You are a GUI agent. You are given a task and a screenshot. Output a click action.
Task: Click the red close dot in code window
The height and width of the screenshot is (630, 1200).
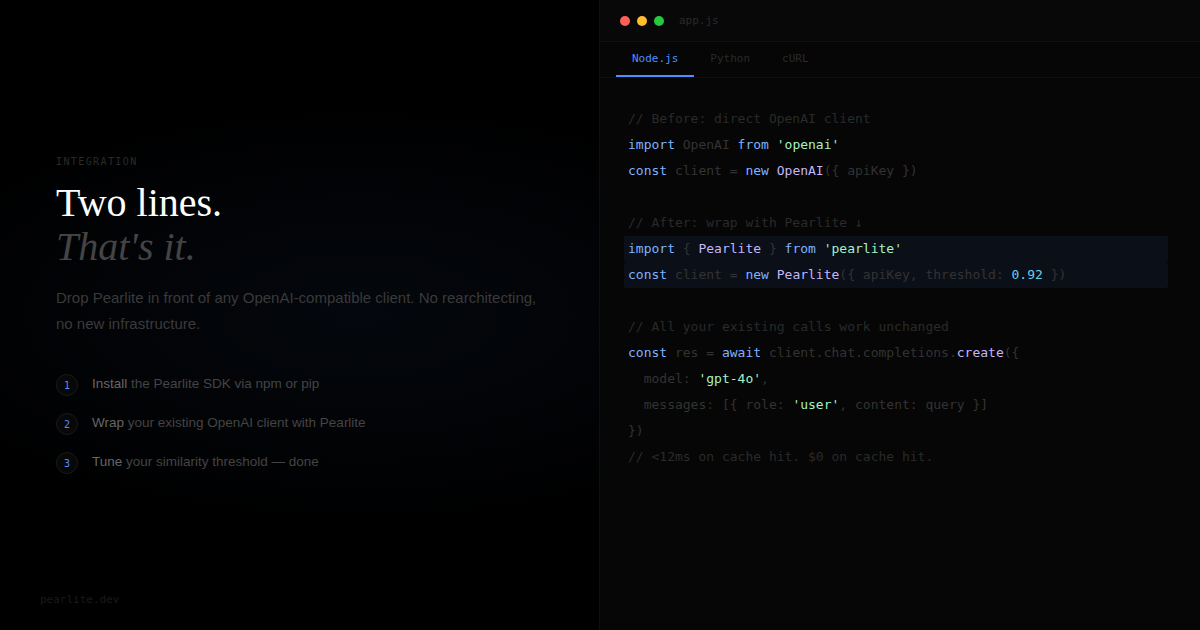tap(625, 21)
